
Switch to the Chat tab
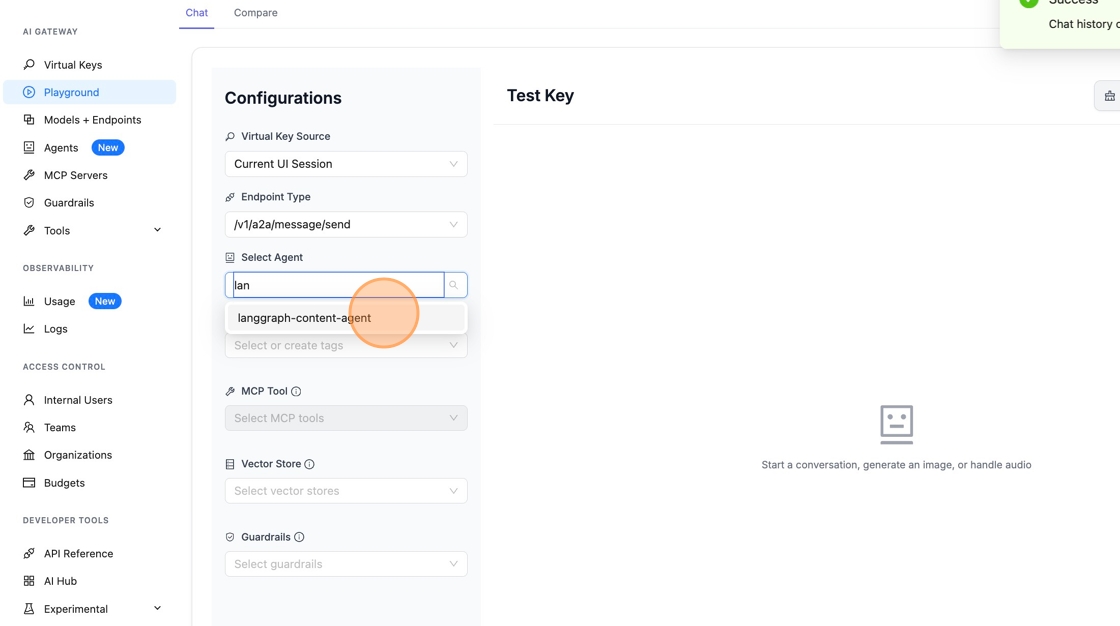197,13
